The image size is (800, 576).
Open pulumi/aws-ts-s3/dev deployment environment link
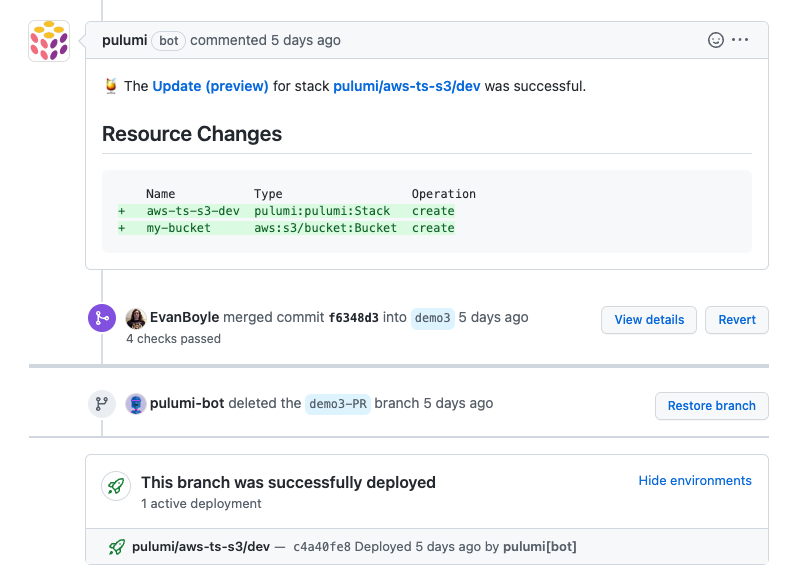tap(201, 547)
